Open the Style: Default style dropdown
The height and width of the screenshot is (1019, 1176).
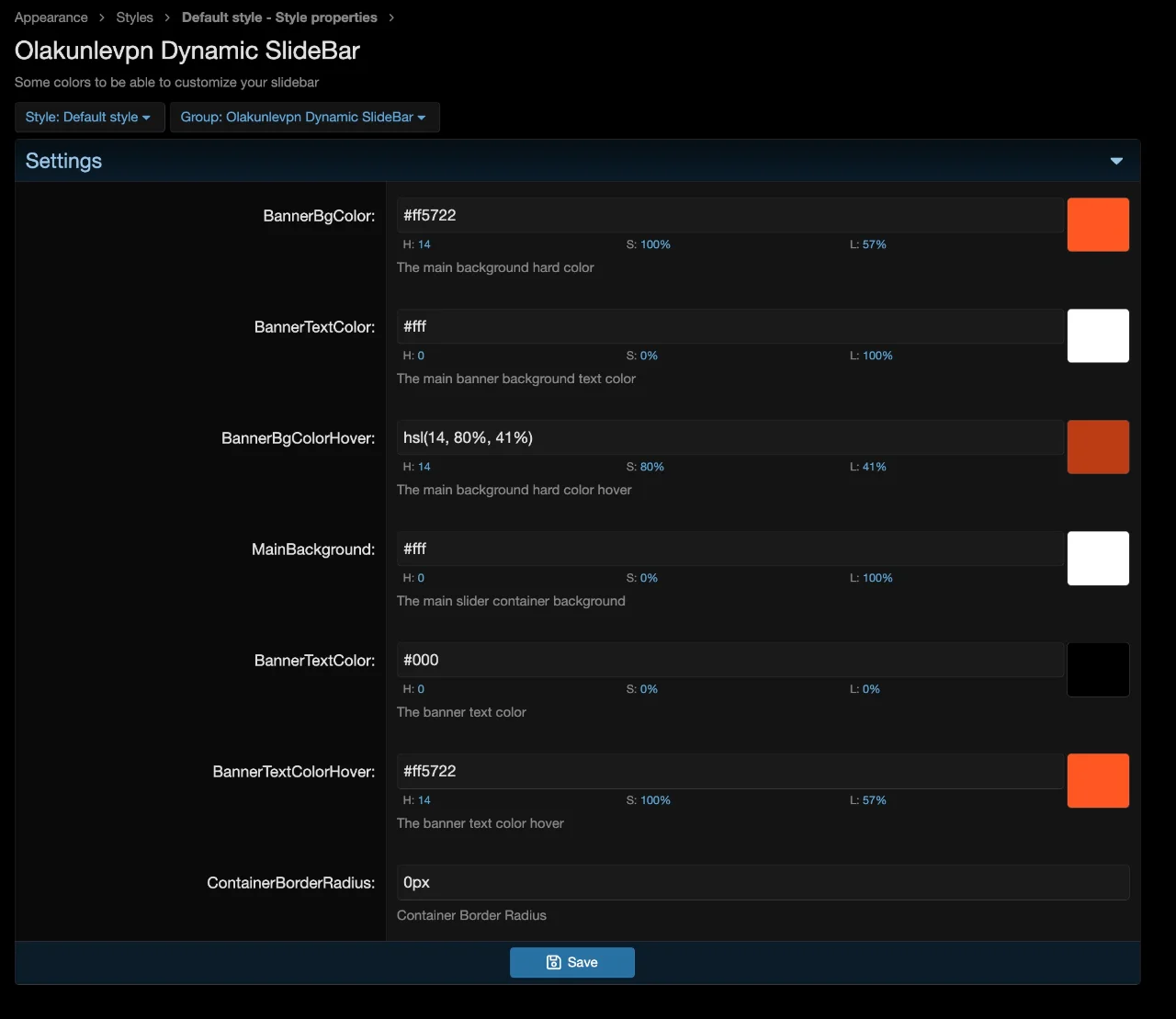[x=89, y=118]
